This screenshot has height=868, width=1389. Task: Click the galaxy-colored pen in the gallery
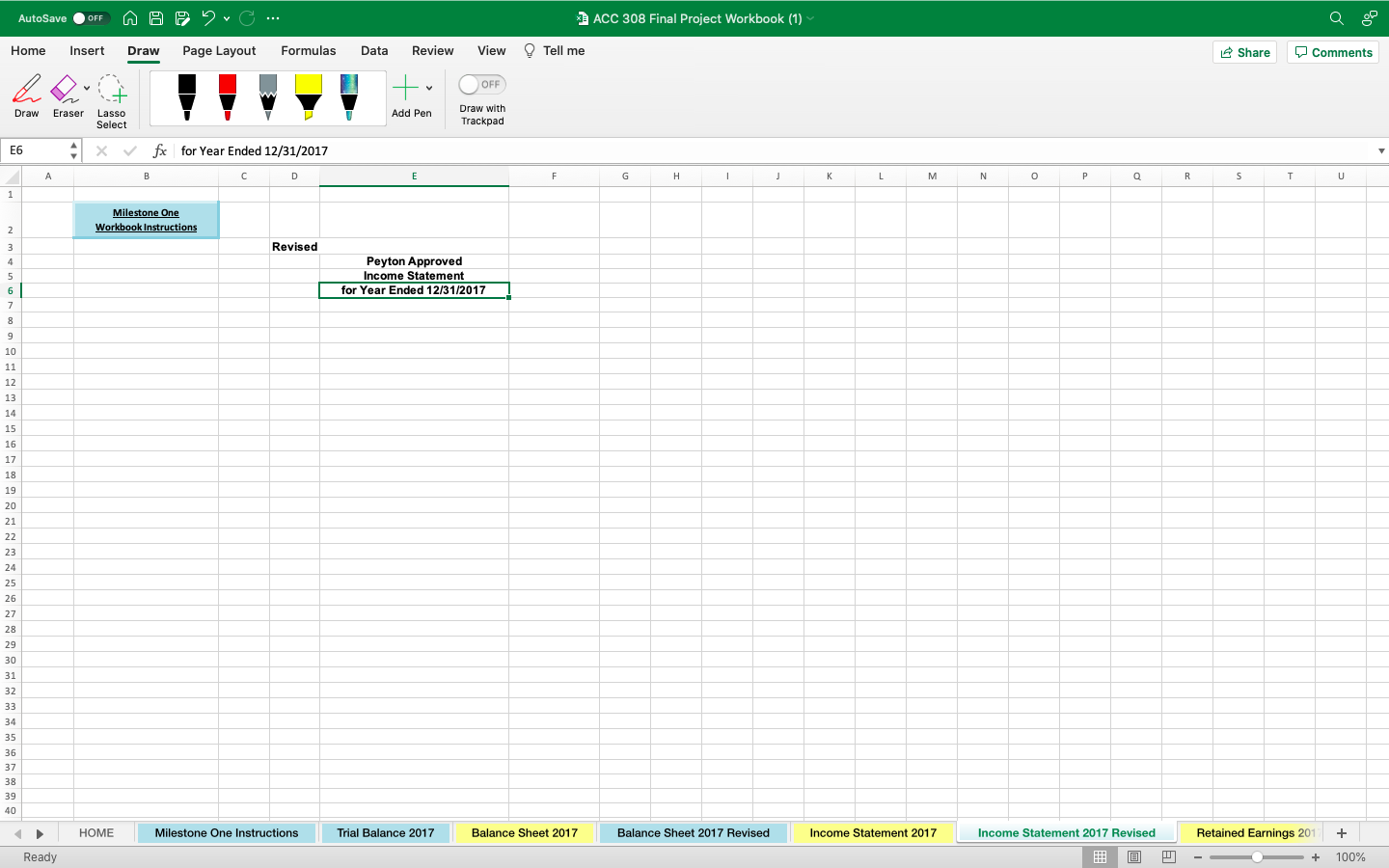click(348, 96)
